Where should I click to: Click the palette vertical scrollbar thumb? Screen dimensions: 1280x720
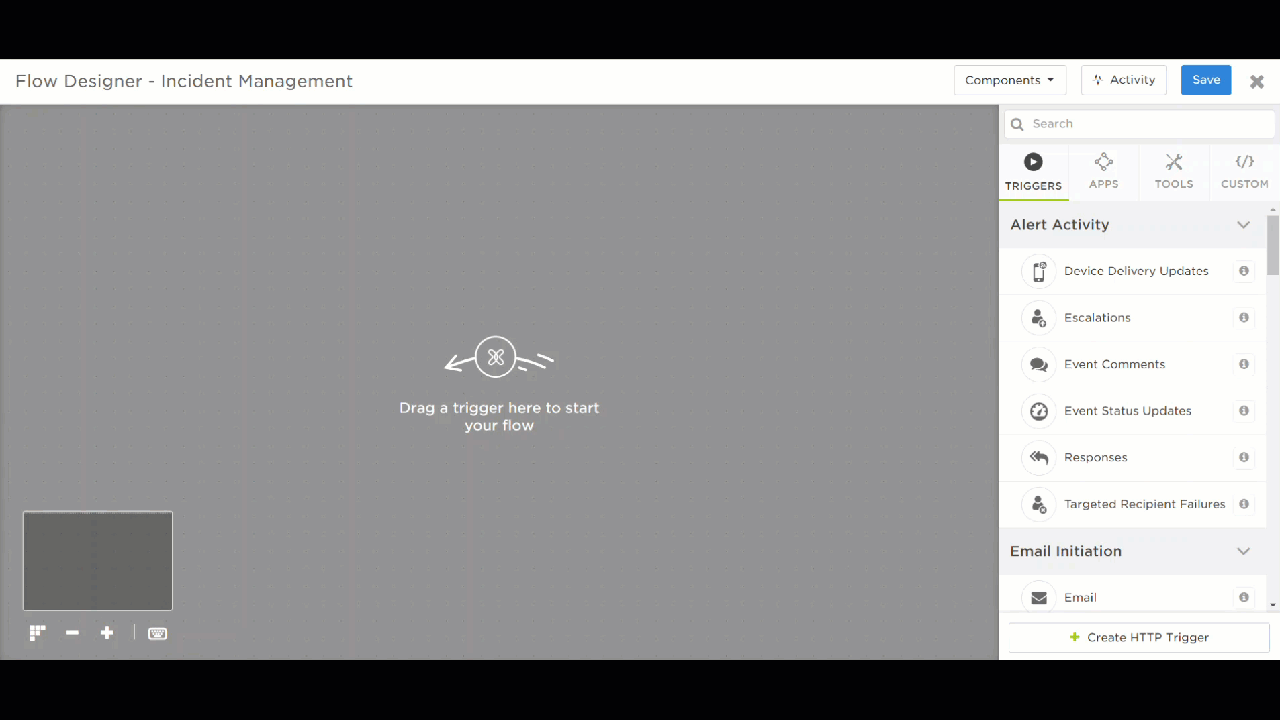tap(1273, 245)
